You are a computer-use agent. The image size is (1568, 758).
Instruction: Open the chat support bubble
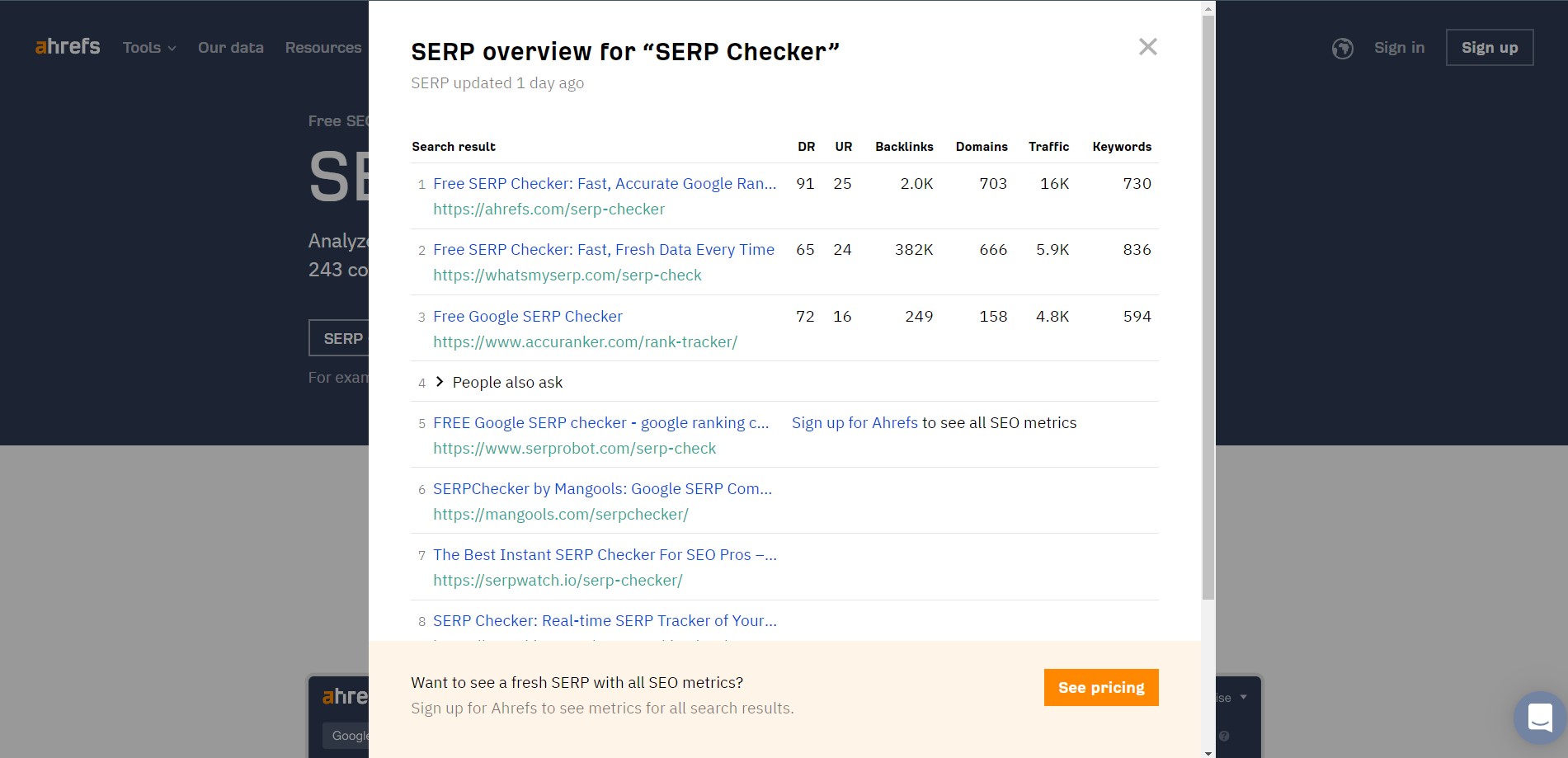[x=1540, y=718]
